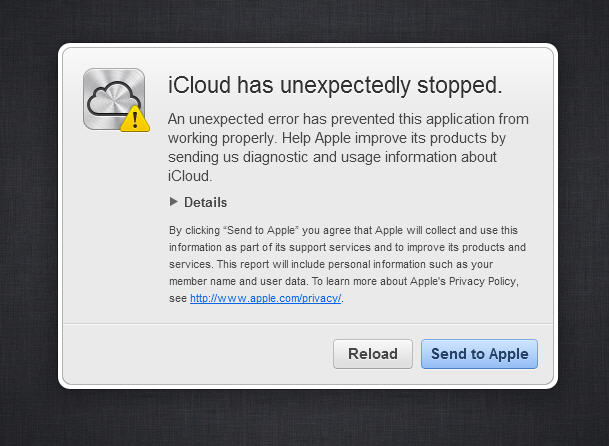This screenshot has height=446, width=609.
Task: Click the Details label text
Action: pos(205,202)
